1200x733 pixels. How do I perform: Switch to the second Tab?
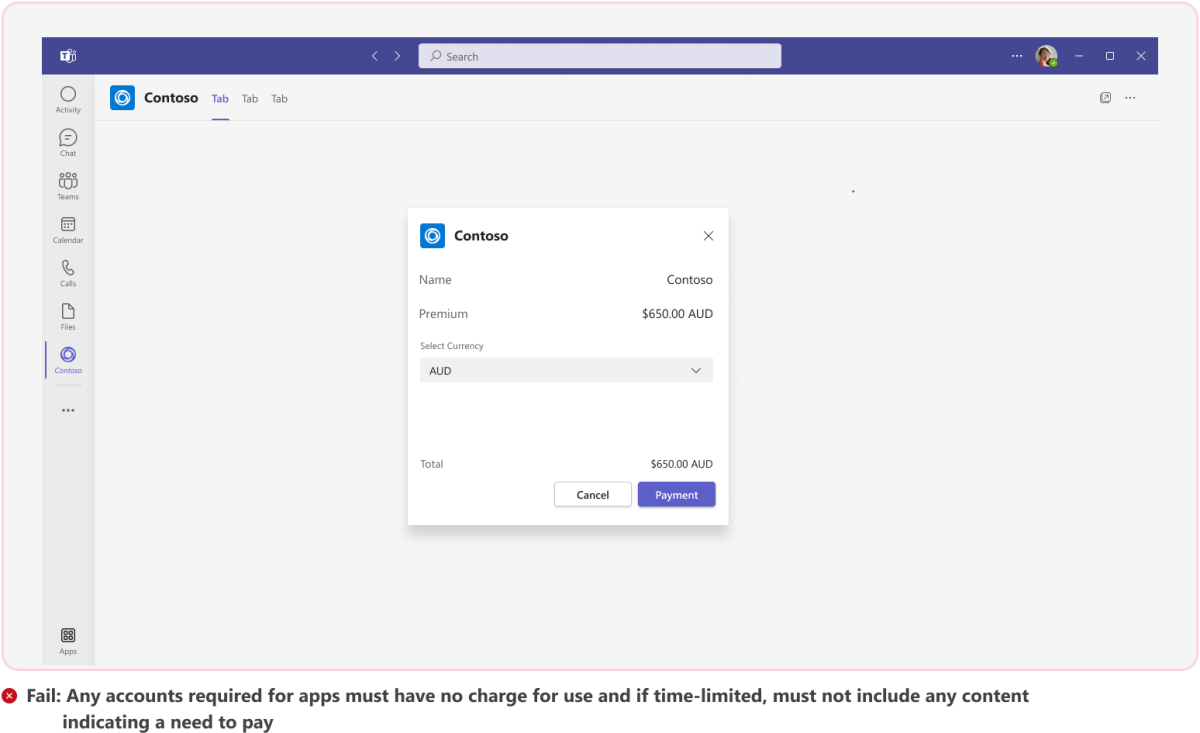[249, 98]
